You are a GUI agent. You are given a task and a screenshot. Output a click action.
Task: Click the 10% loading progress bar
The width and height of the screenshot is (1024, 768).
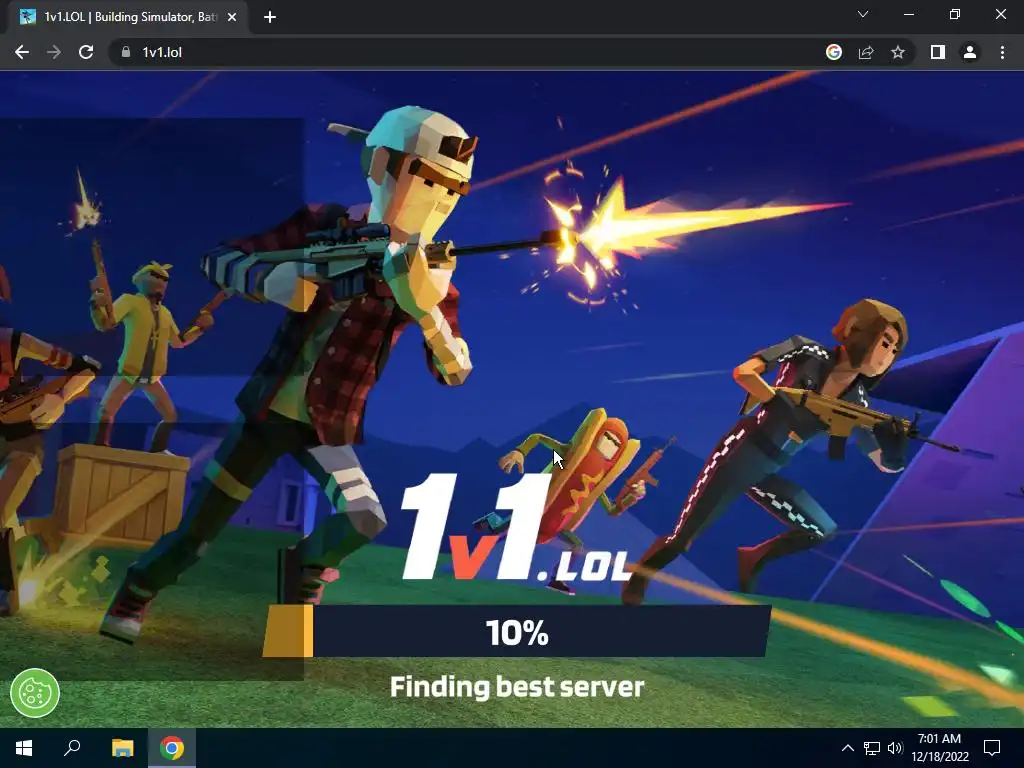click(517, 631)
